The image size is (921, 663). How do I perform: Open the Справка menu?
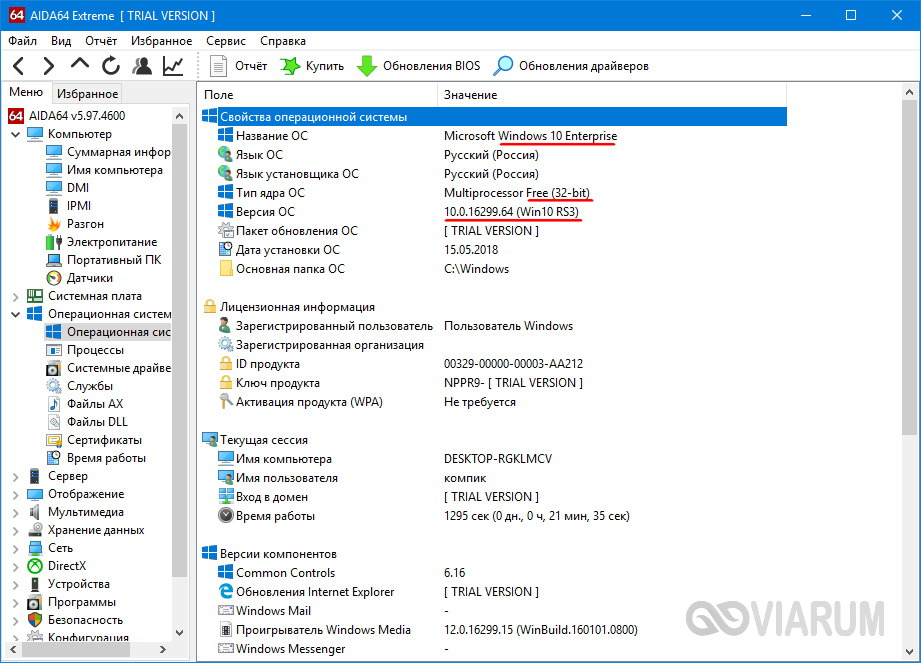coord(283,41)
